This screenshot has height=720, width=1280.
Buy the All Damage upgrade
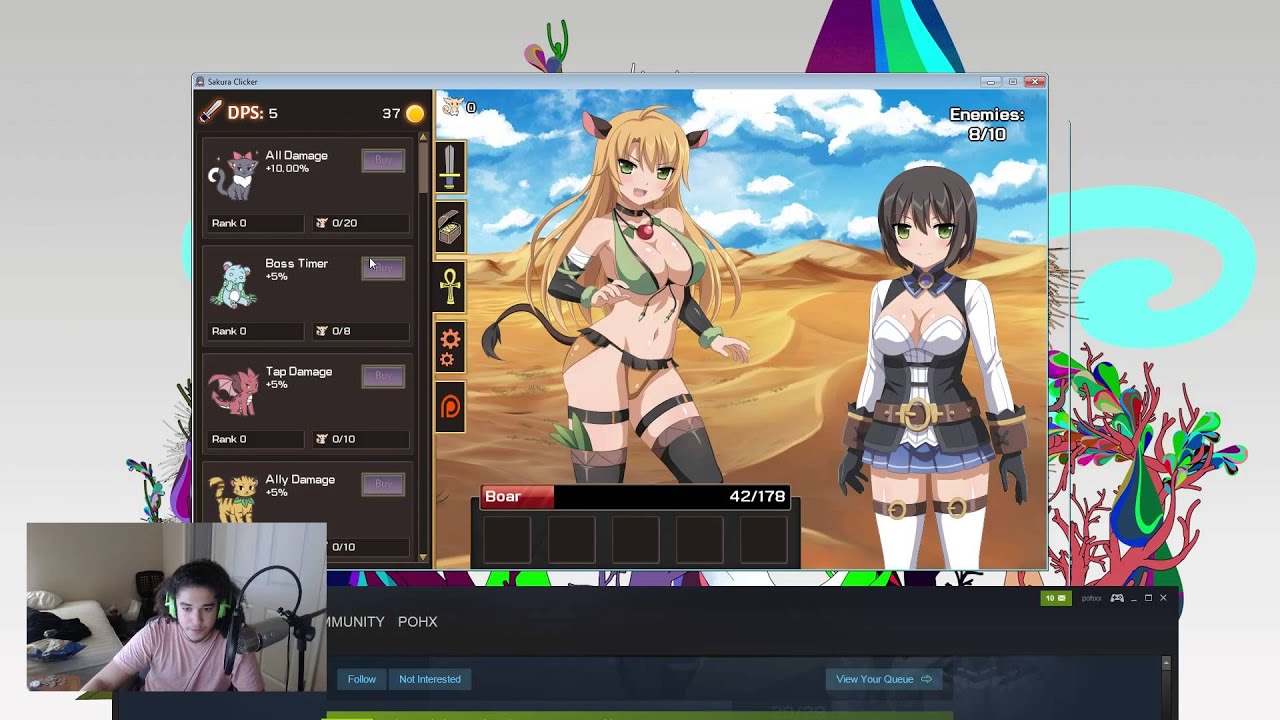(383, 160)
